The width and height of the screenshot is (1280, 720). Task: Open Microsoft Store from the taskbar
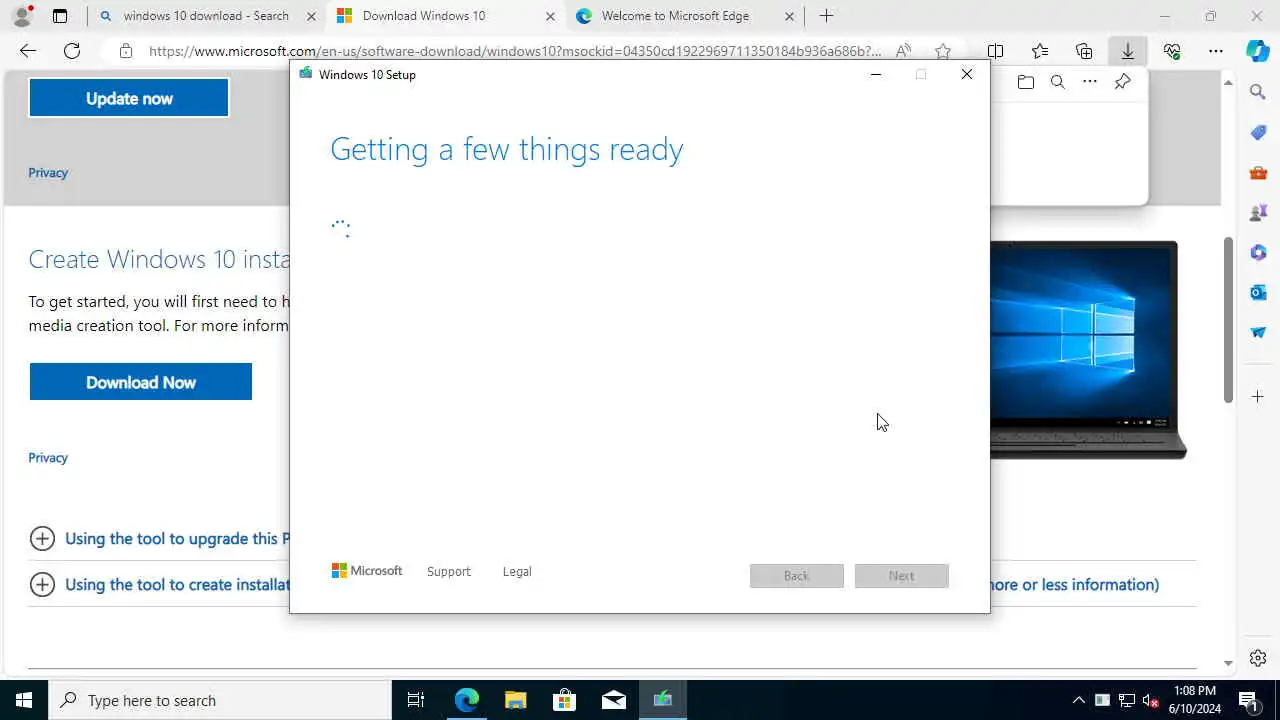pyautogui.click(x=564, y=700)
